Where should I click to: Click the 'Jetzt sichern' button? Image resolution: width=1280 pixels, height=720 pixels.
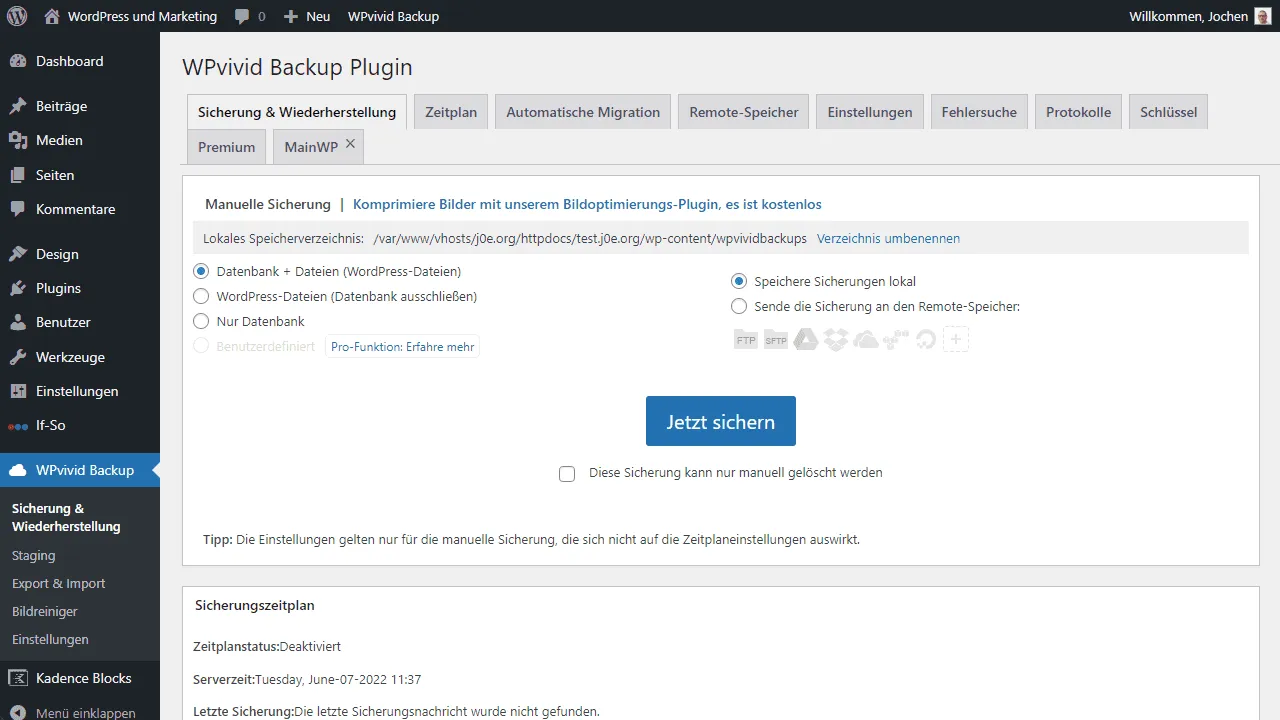pos(721,421)
